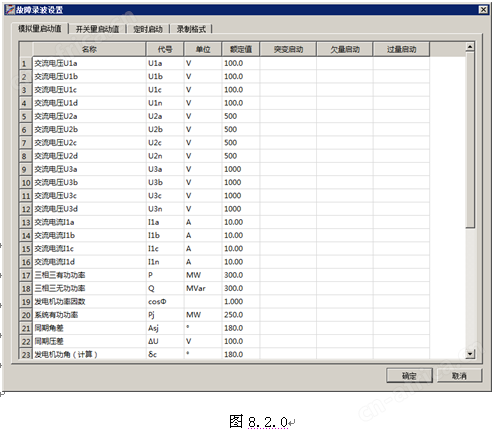The height and width of the screenshot is (432, 496).
Task: Click the 名称 column header
Action: click(x=89, y=49)
